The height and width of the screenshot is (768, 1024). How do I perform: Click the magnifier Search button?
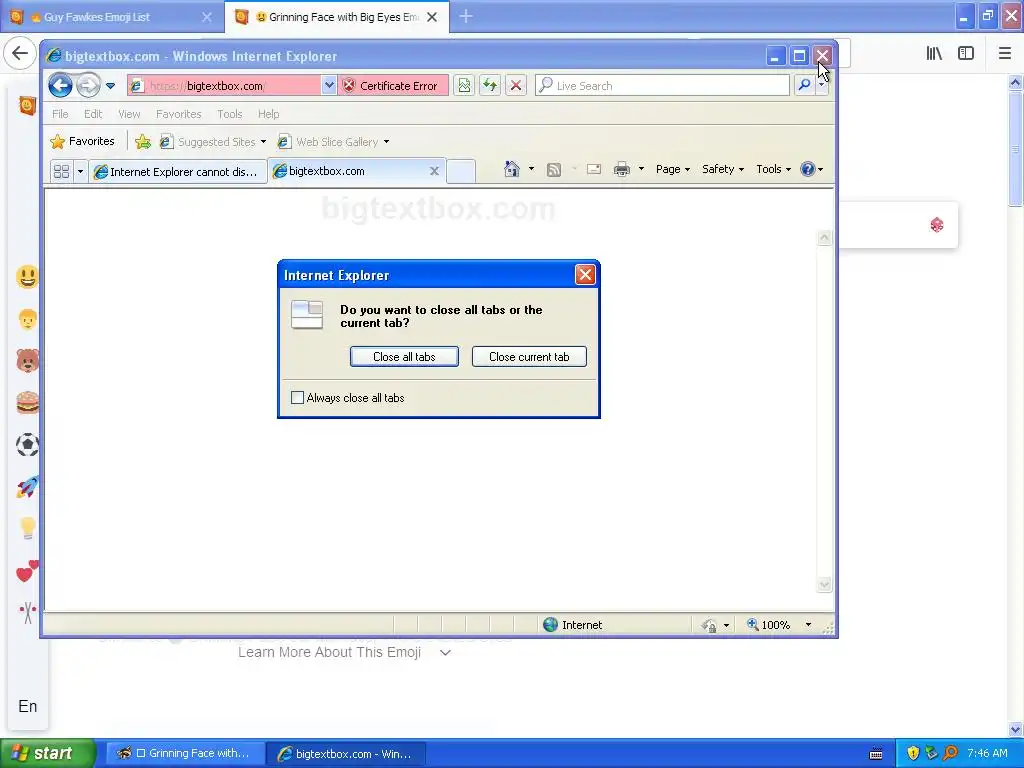click(805, 85)
